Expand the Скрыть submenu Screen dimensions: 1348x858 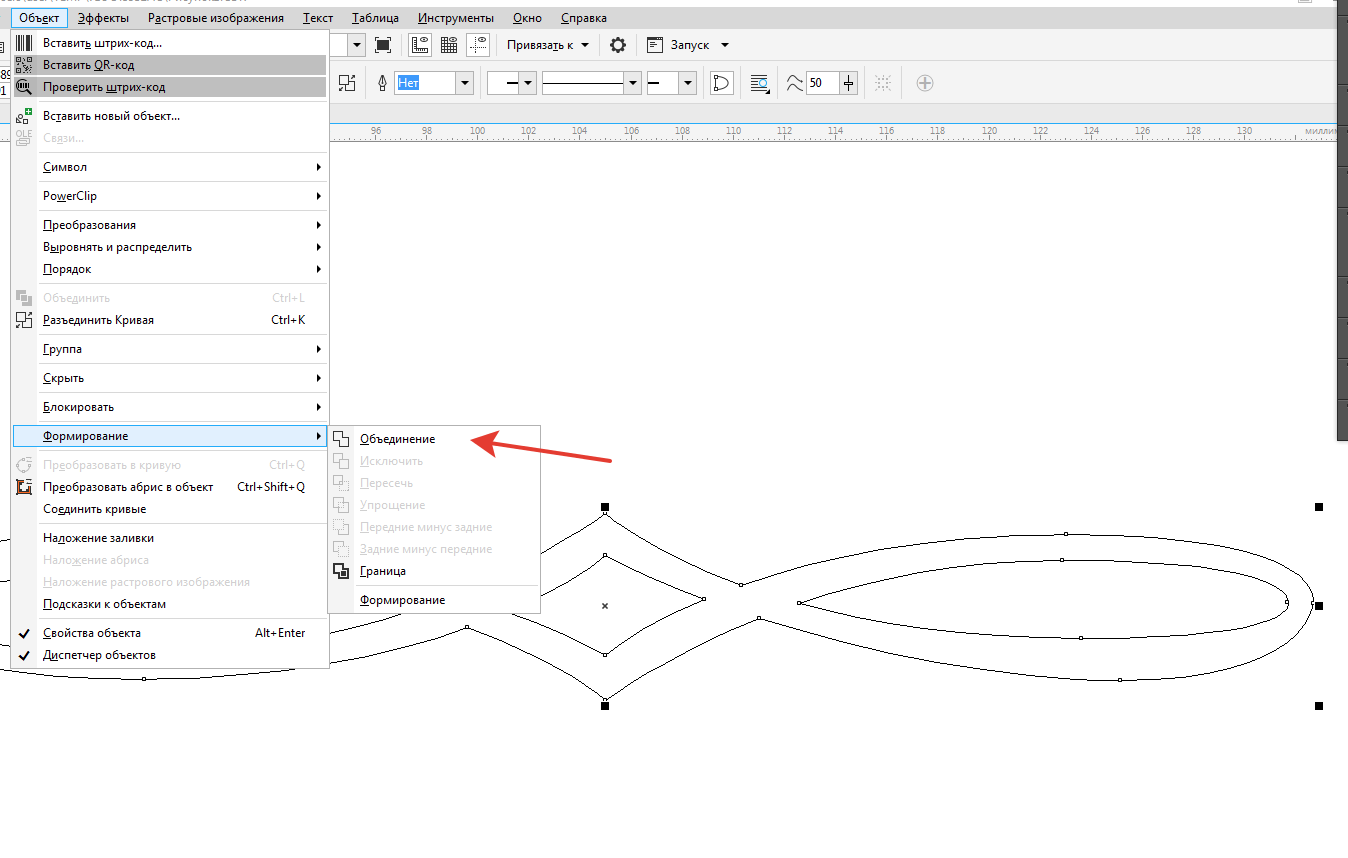click(x=170, y=378)
